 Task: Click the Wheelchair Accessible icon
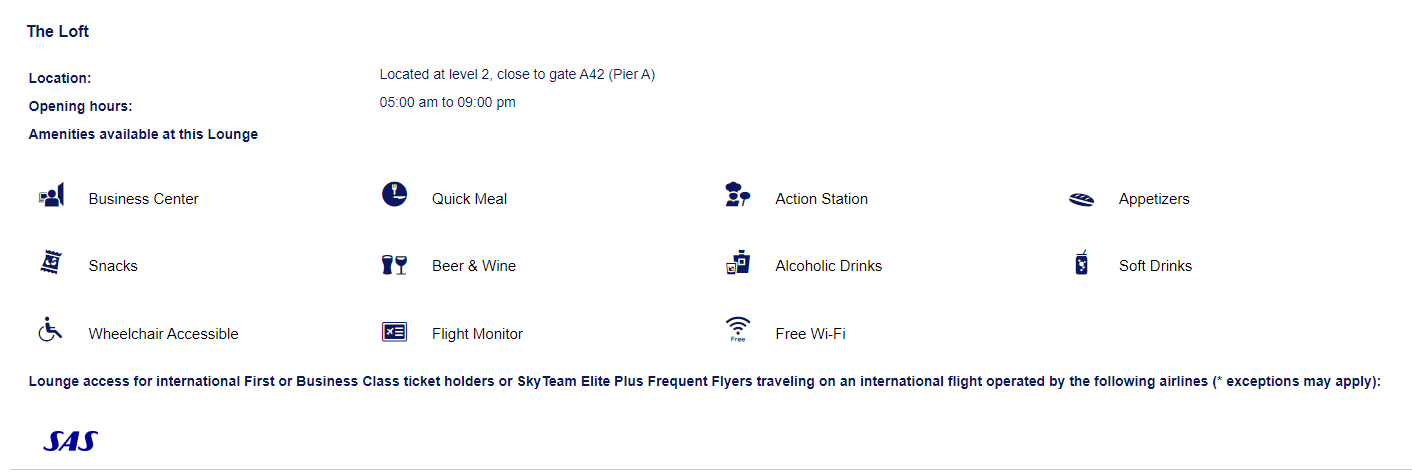[x=51, y=330]
